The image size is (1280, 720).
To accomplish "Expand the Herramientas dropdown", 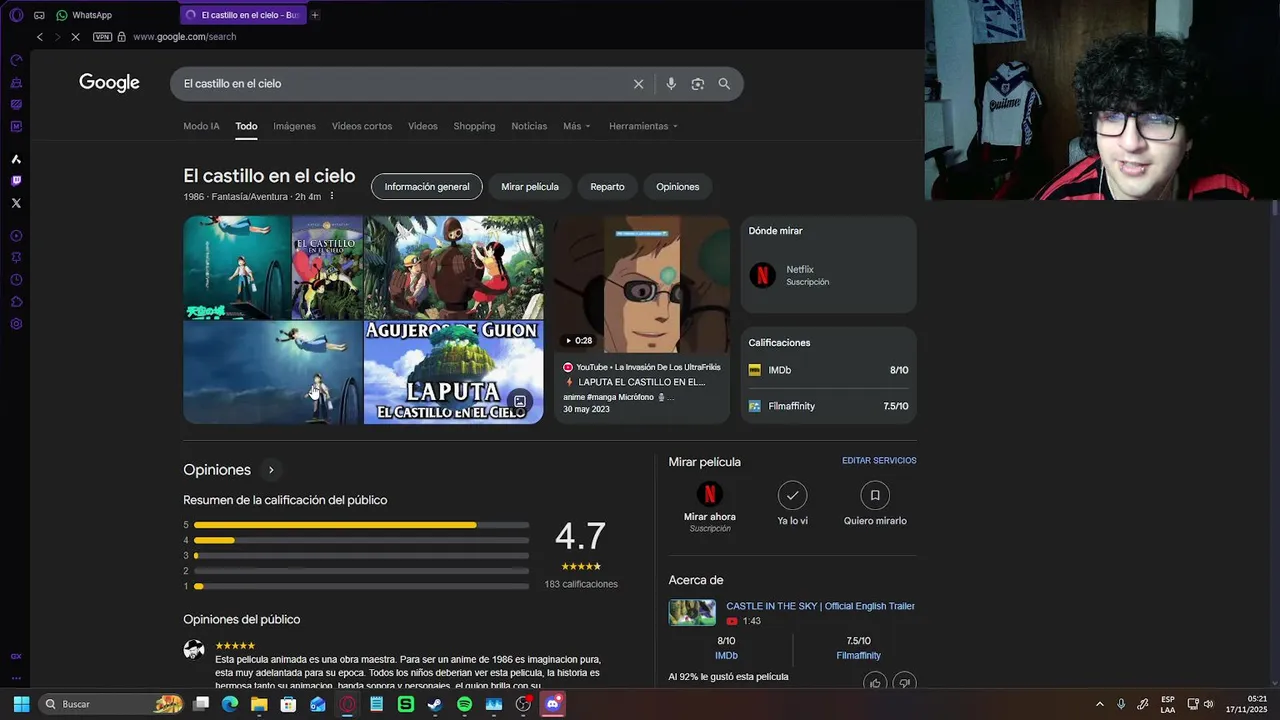I will (643, 126).
